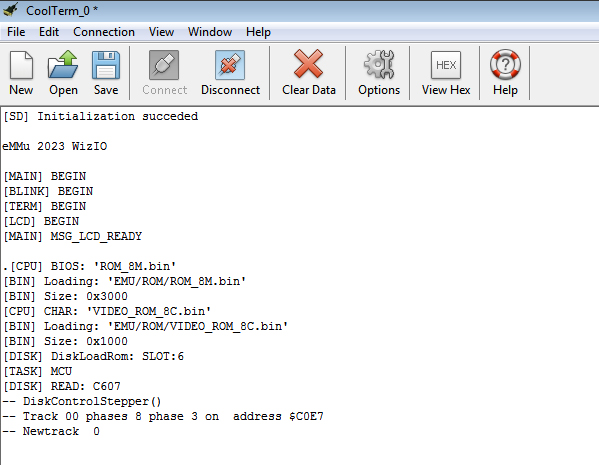The width and height of the screenshot is (599, 465).
Task: Open the Window menu
Action: (210, 32)
